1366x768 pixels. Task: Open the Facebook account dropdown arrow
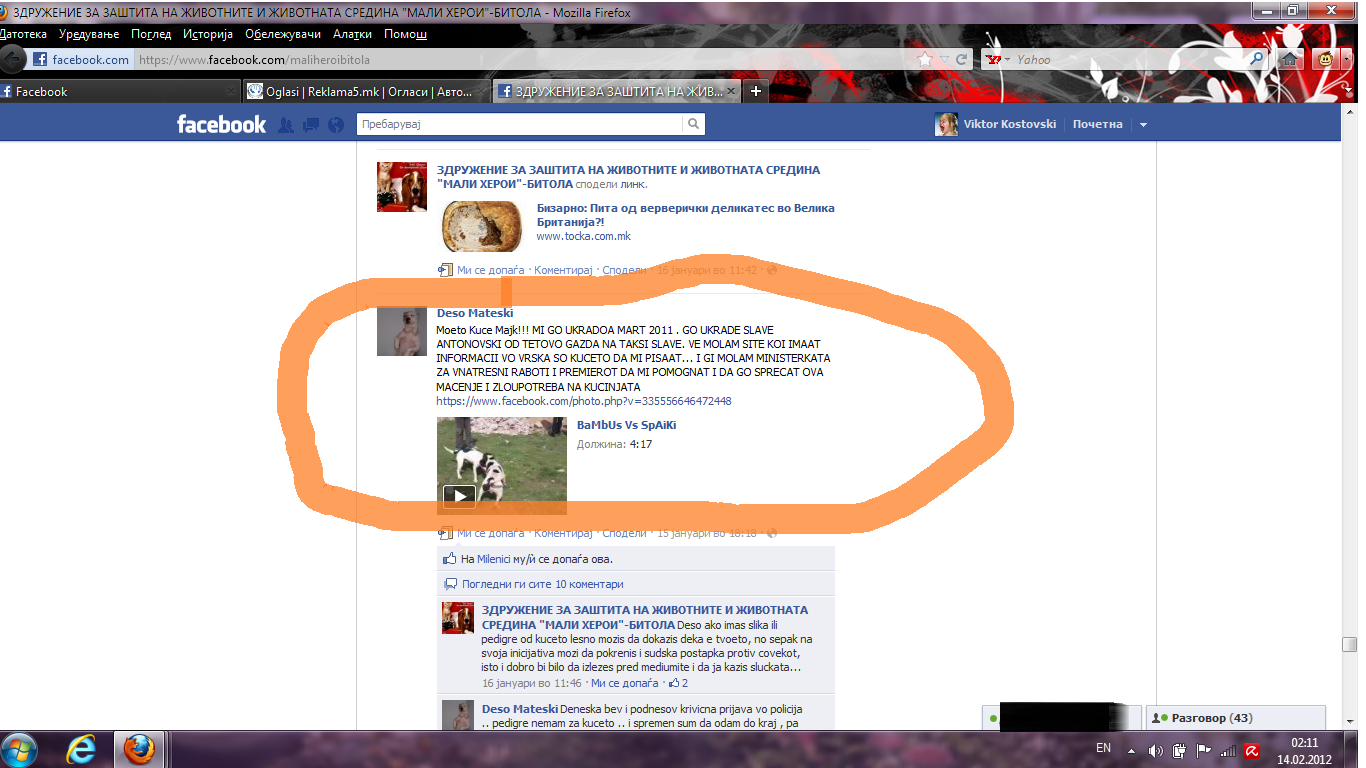pyautogui.click(x=1143, y=125)
